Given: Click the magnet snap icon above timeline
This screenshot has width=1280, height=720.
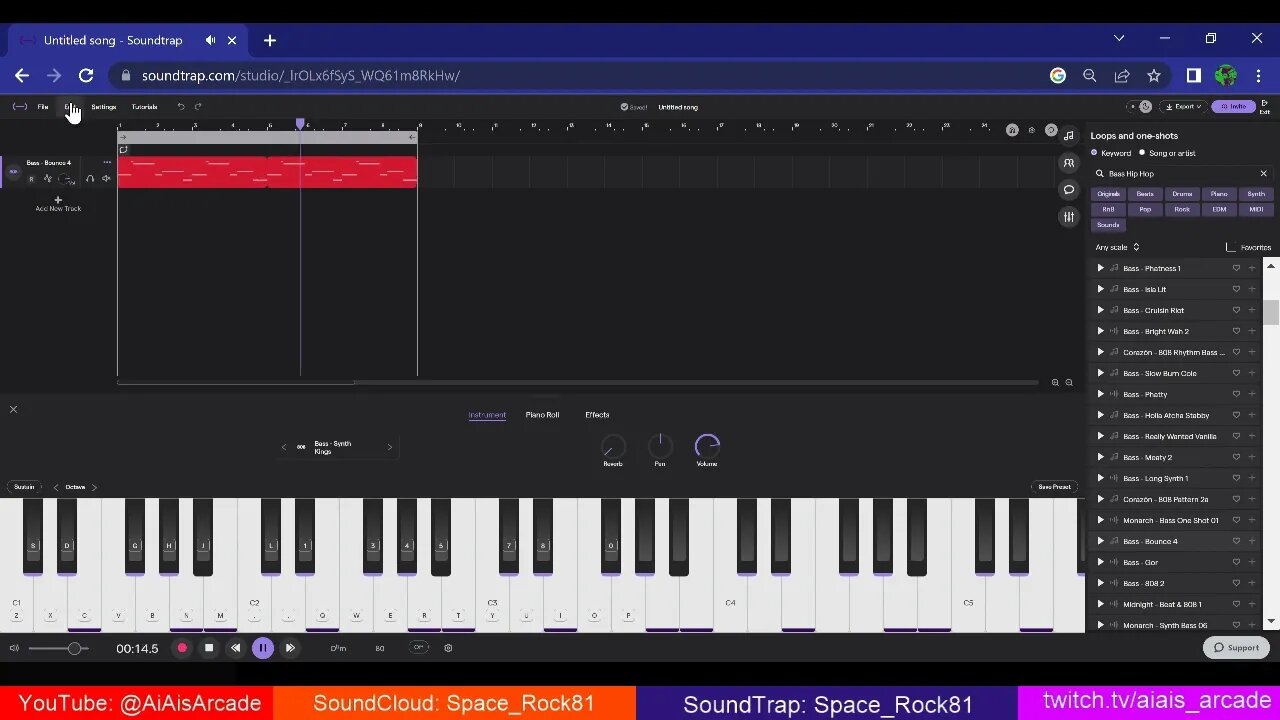Looking at the screenshot, I should (1012, 130).
